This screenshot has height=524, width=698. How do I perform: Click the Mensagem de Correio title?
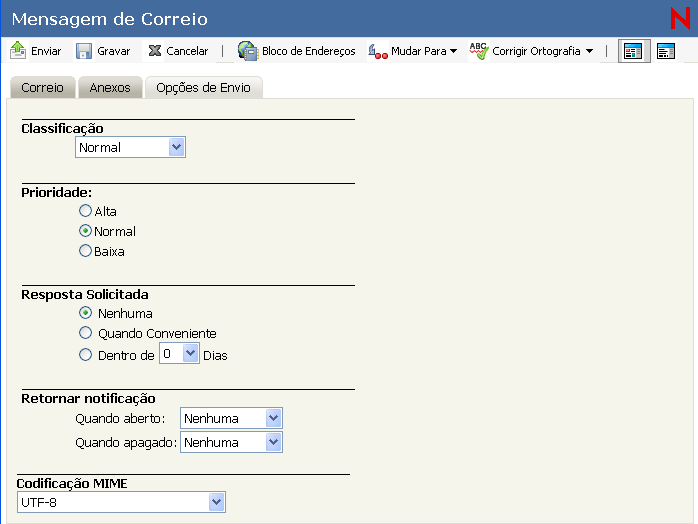(110, 19)
